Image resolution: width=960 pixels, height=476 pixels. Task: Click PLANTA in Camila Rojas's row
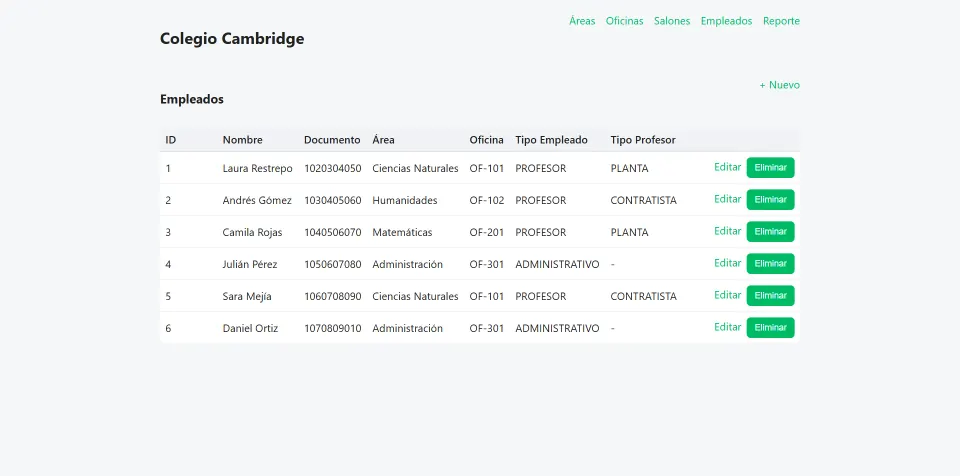pyautogui.click(x=629, y=232)
